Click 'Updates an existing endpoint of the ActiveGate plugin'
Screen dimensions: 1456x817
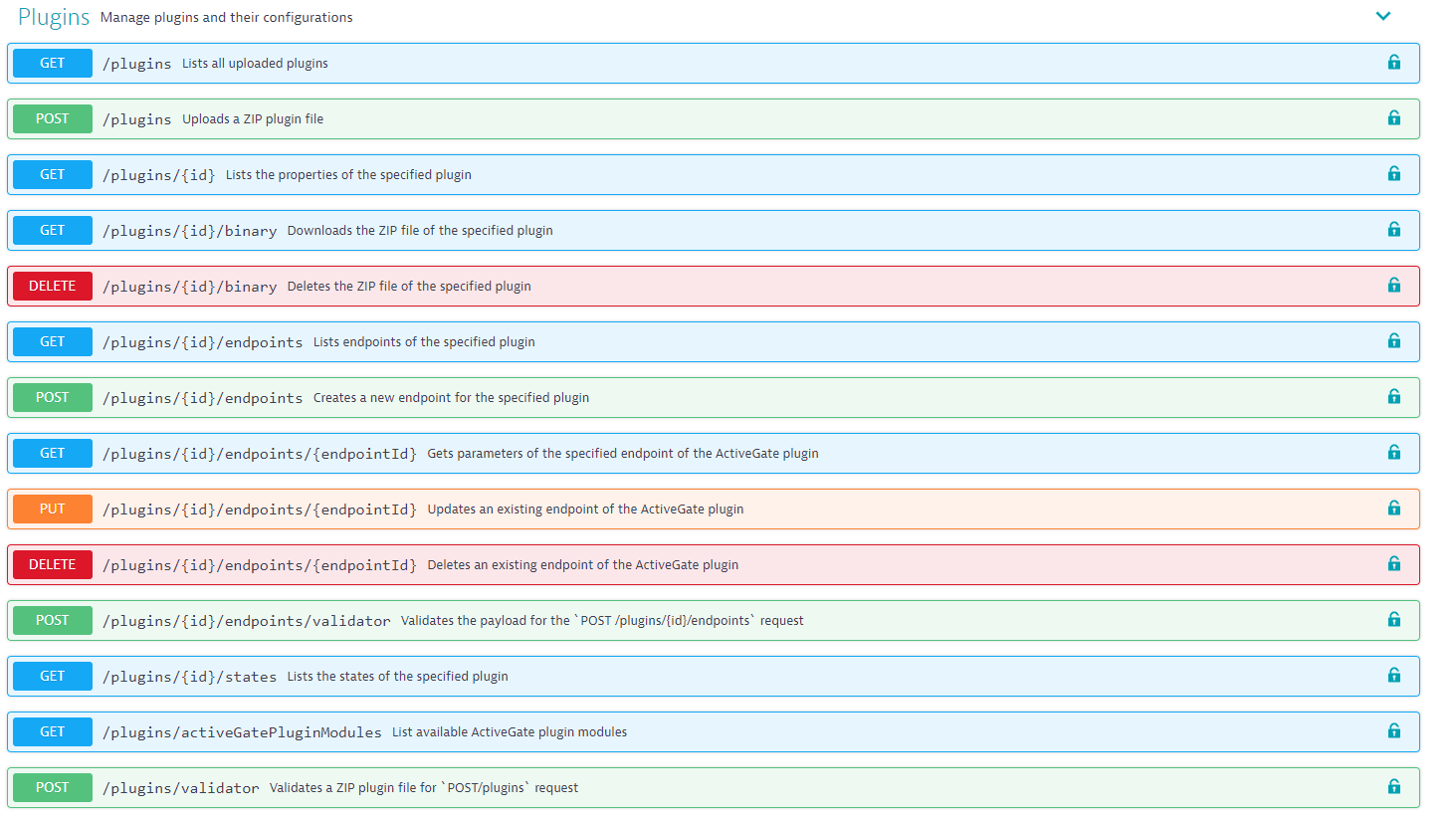[586, 510]
